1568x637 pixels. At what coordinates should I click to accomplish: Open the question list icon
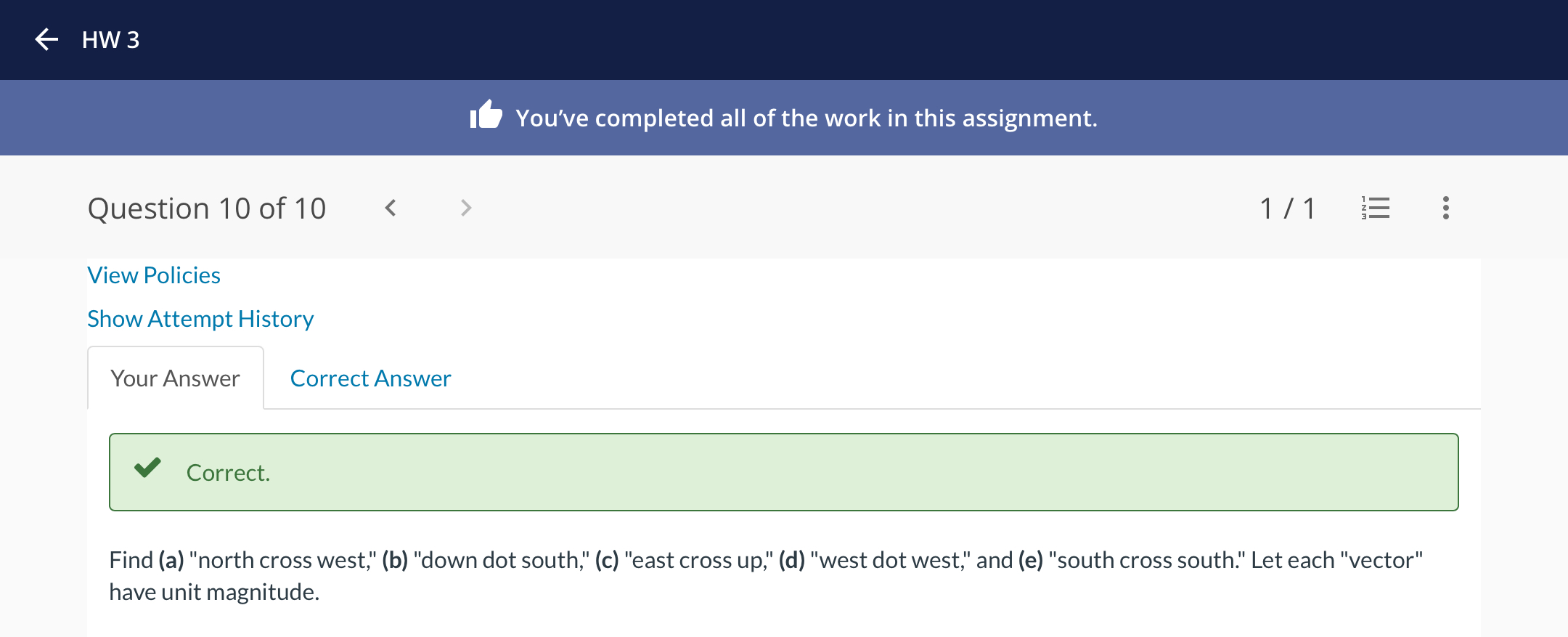pos(1376,208)
